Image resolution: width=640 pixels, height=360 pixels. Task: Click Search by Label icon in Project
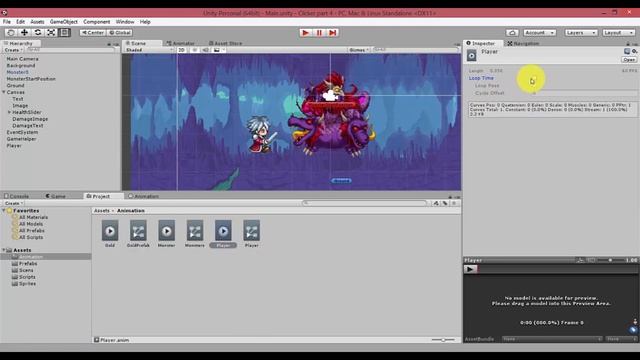pyautogui.click(x=445, y=203)
